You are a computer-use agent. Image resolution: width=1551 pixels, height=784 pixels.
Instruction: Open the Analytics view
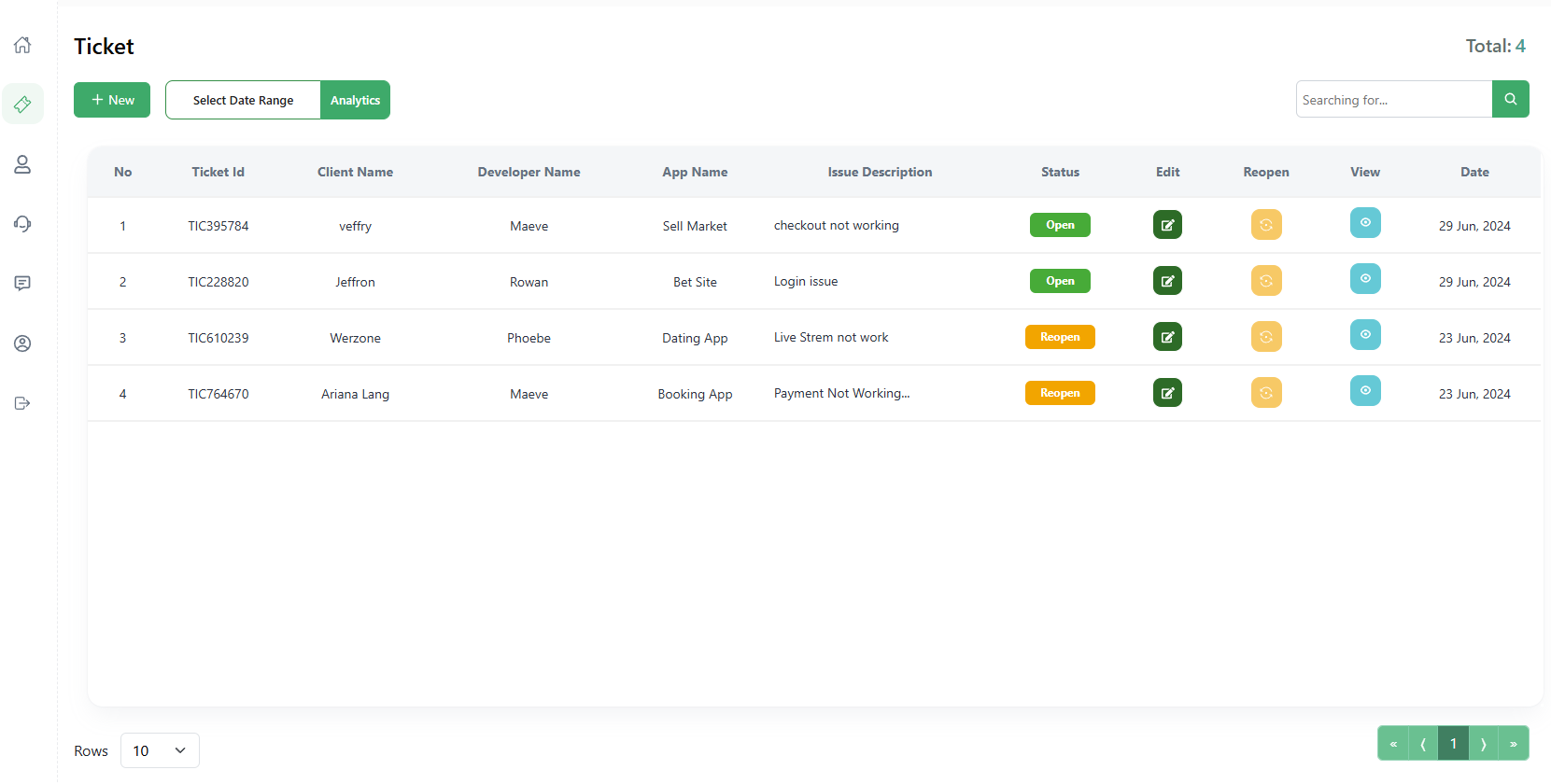tap(355, 100)
